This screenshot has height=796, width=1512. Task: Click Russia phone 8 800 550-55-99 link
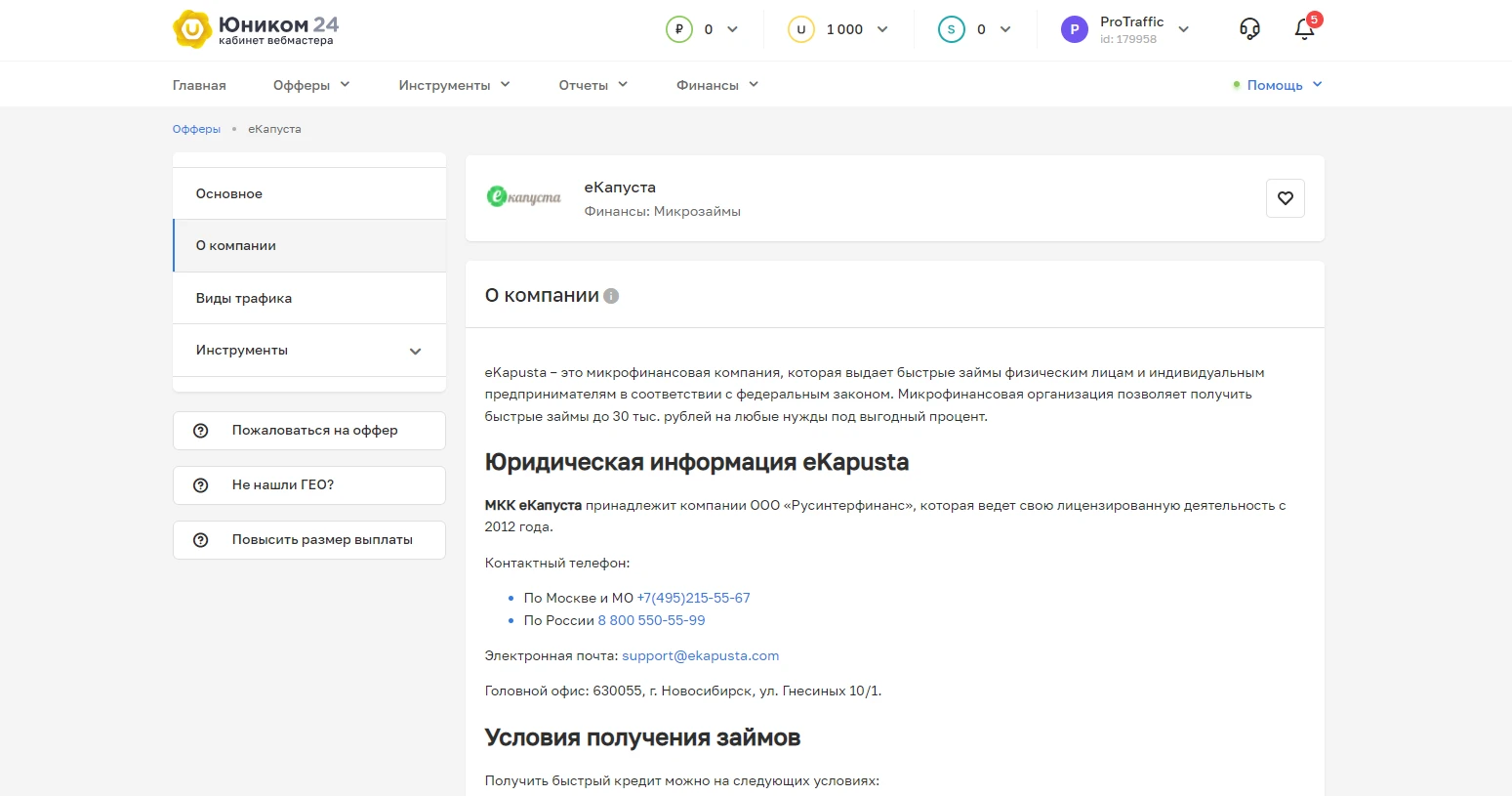[x=651, y=620]
